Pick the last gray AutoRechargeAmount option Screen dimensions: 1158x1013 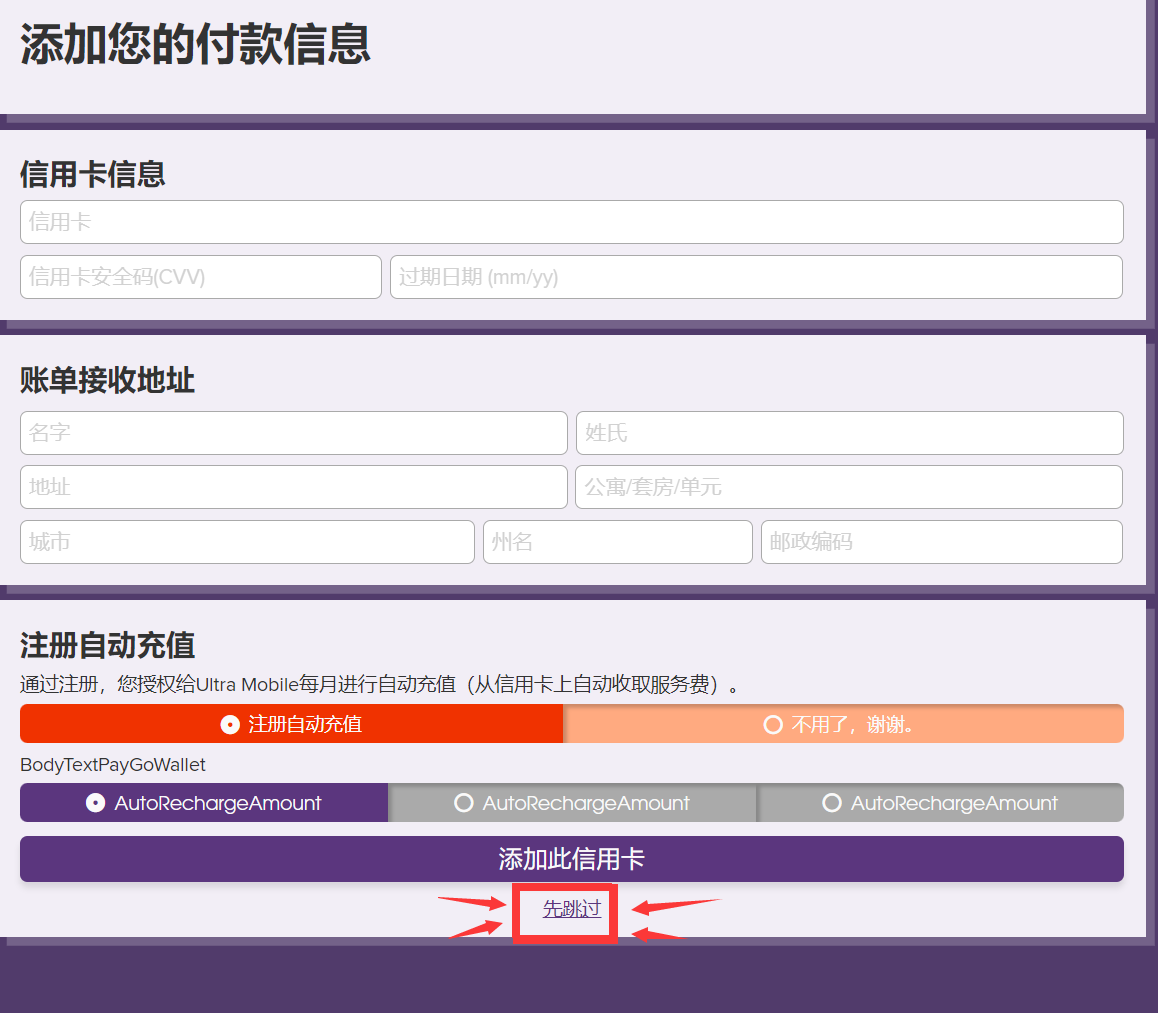tap(940, 803)
